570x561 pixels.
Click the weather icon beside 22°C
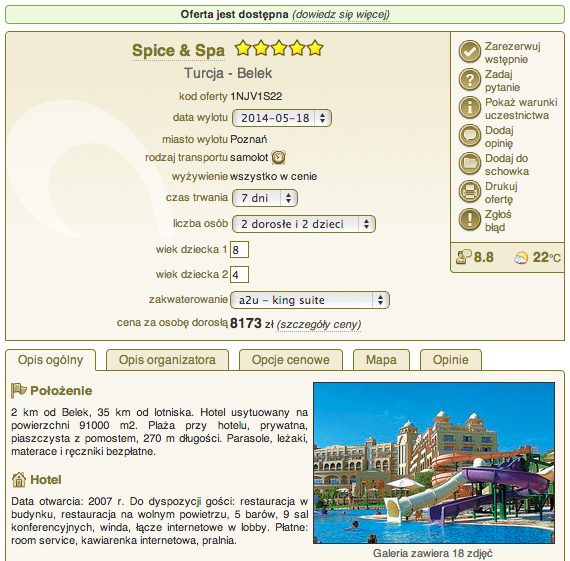click(x=521, y=258)
